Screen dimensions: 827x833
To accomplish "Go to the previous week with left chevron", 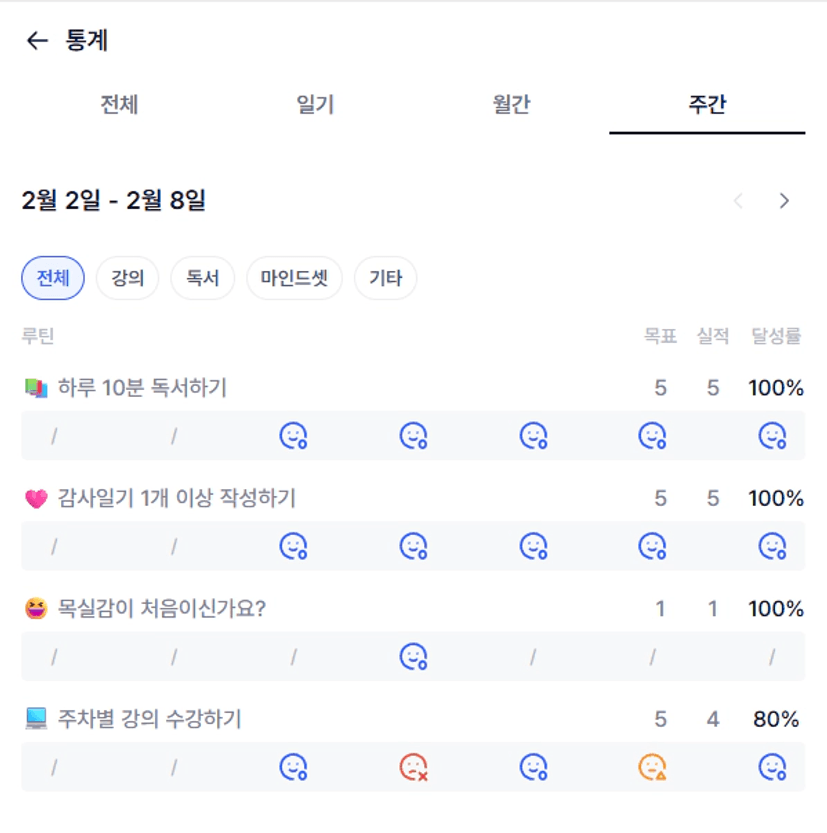I will [739, 201].
